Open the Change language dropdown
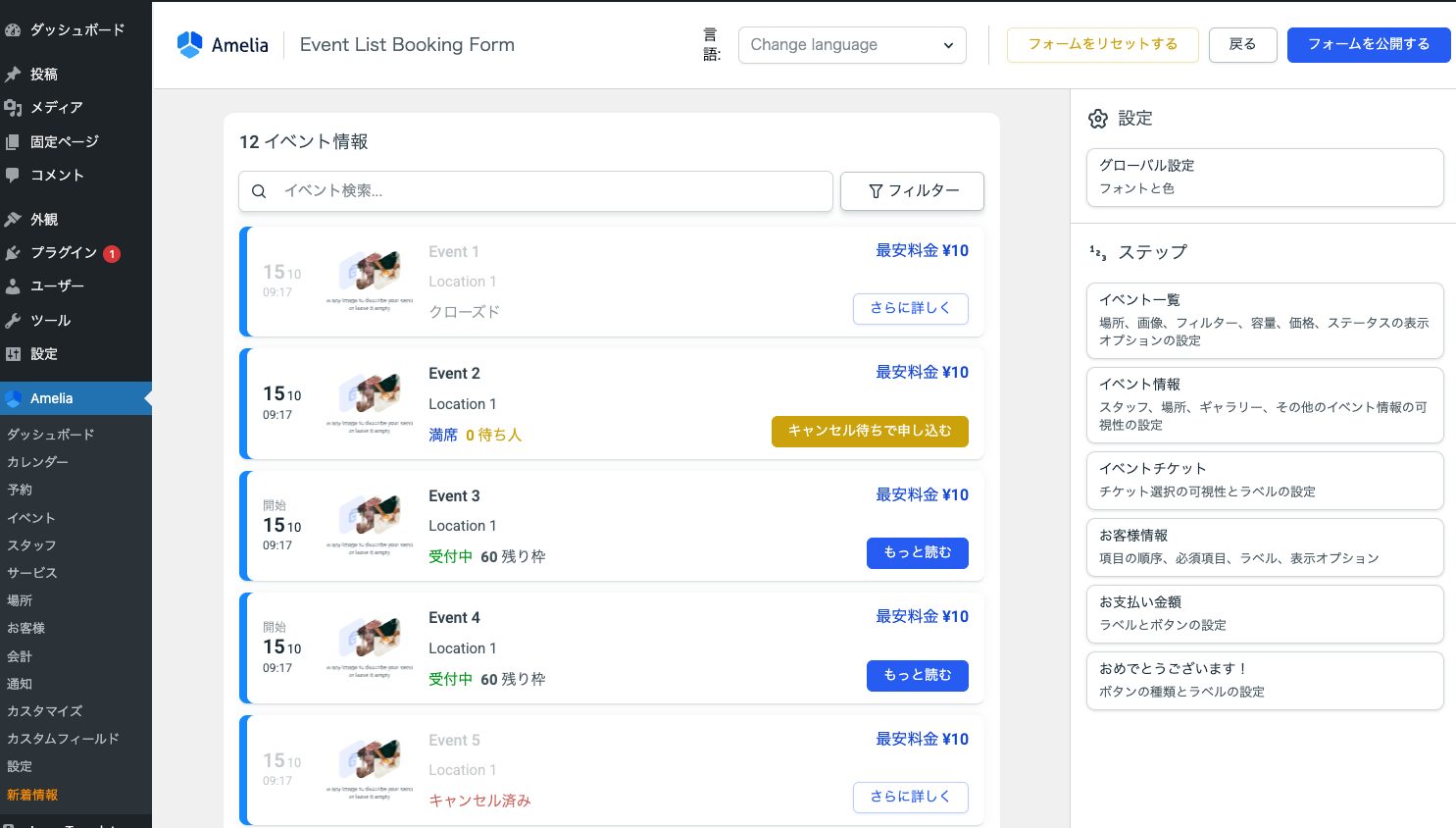1456x828 pixels. click(851, 45)
